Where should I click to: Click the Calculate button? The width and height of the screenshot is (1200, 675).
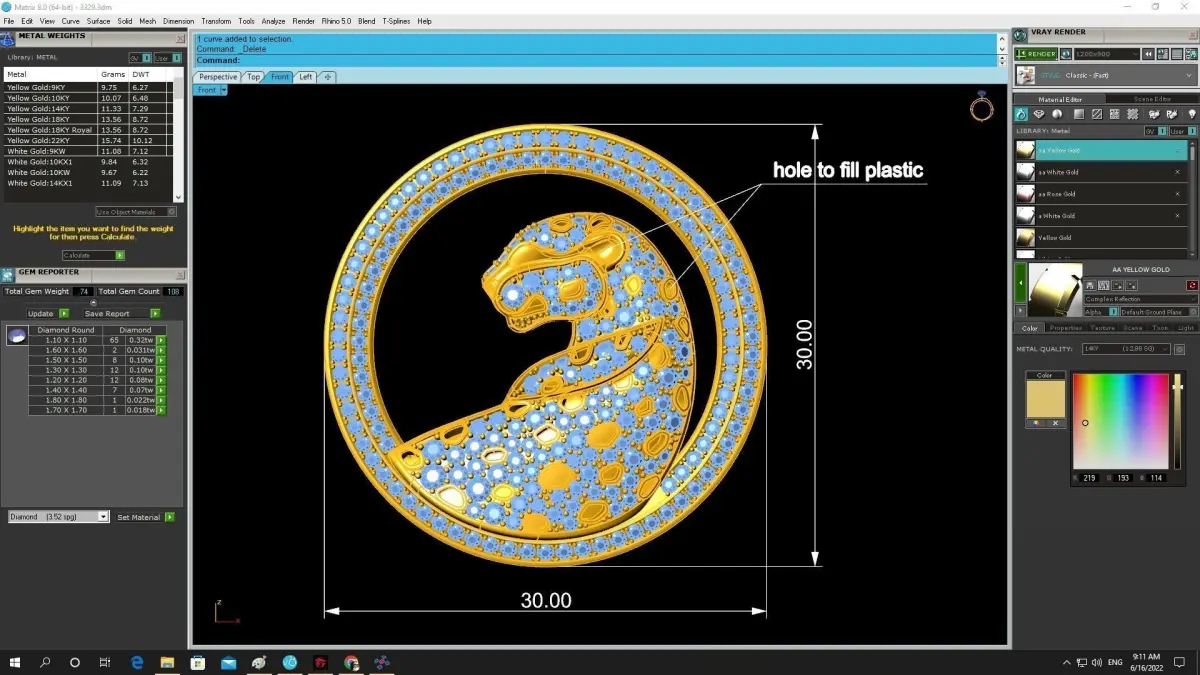(x=94, y=255)
